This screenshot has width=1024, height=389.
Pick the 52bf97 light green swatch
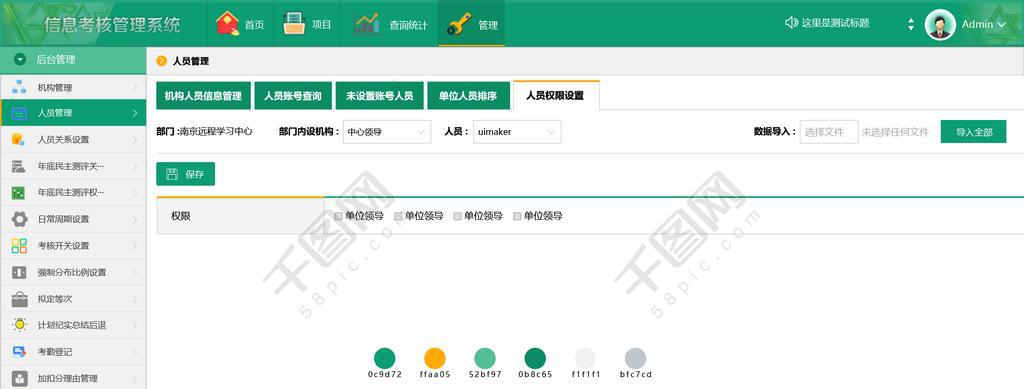485,358
